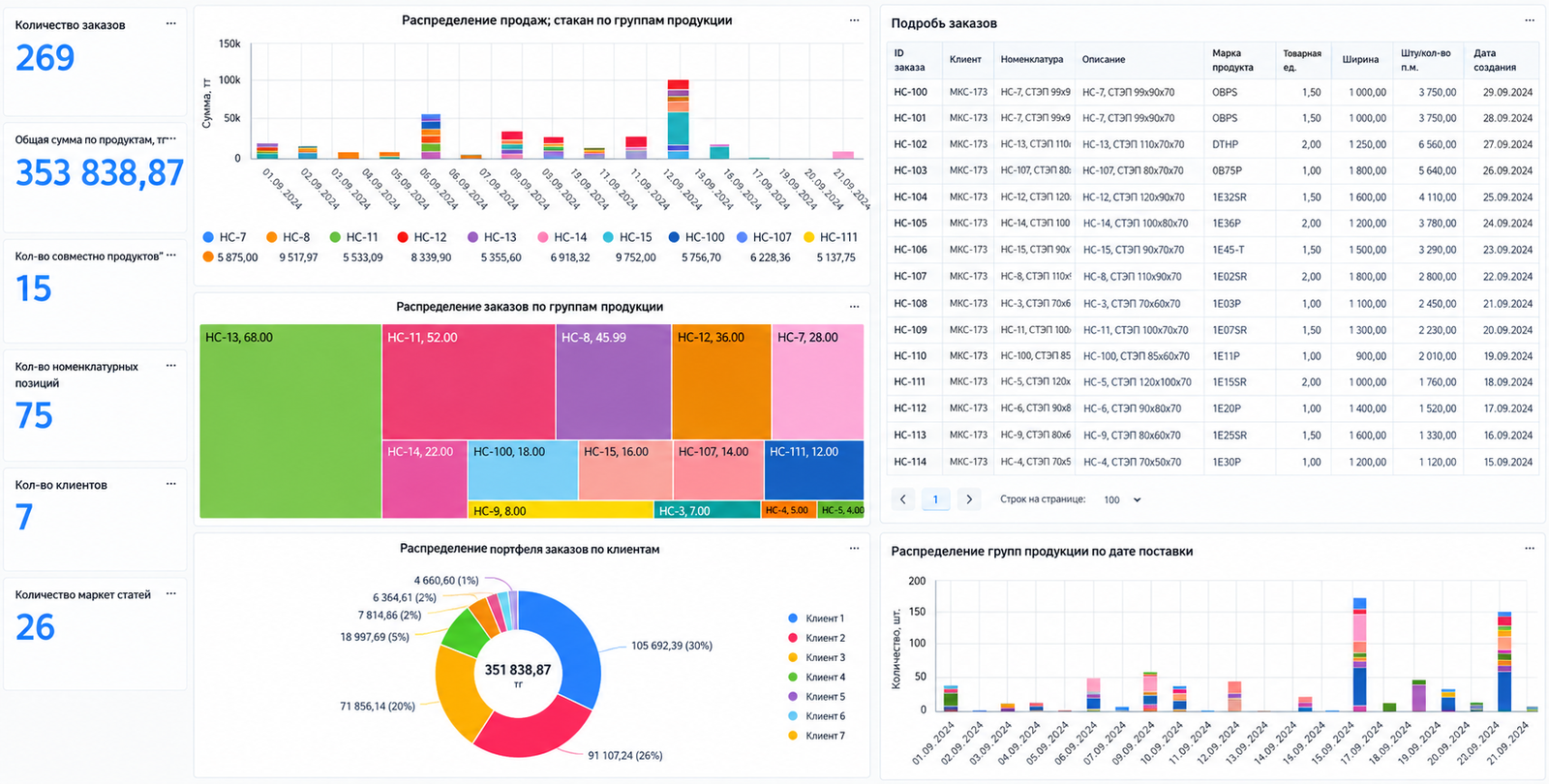Screen dimensions: 1549x784
Task: Toggle the HC-100 series in sales legend
Action: pyautogui.click(x=696, y=237)
